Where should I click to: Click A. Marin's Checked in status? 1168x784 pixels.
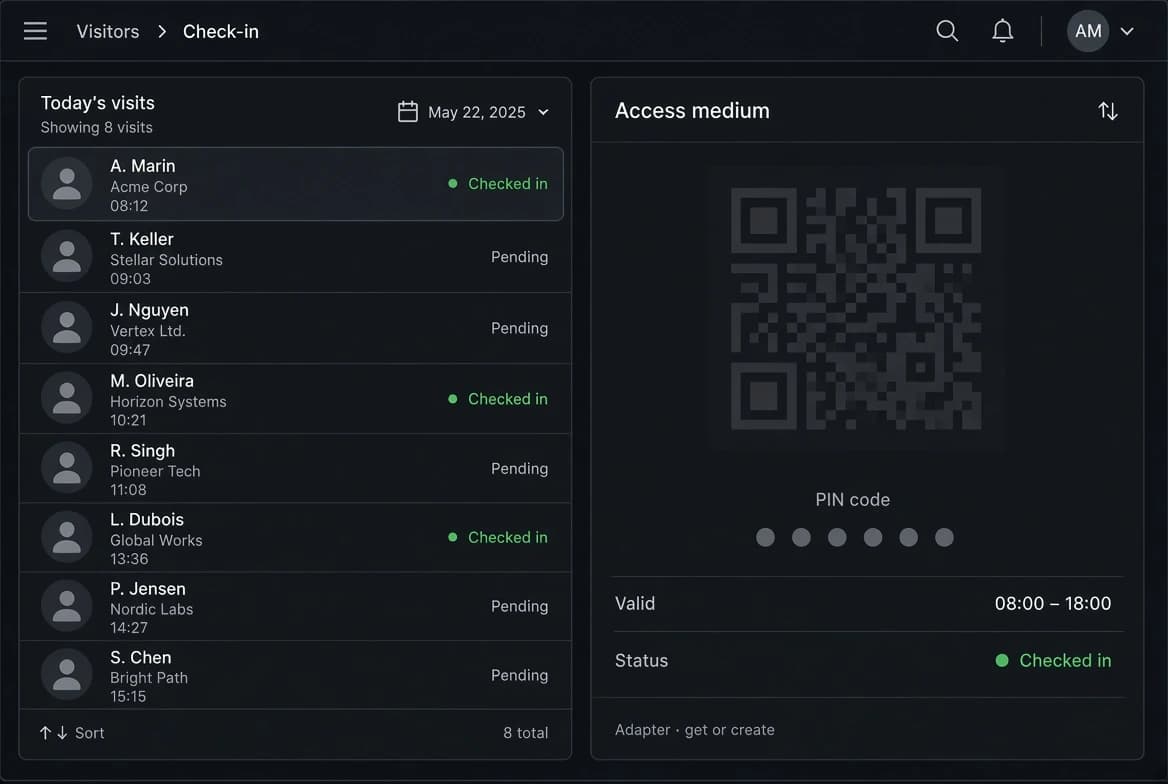coord(498,183)
